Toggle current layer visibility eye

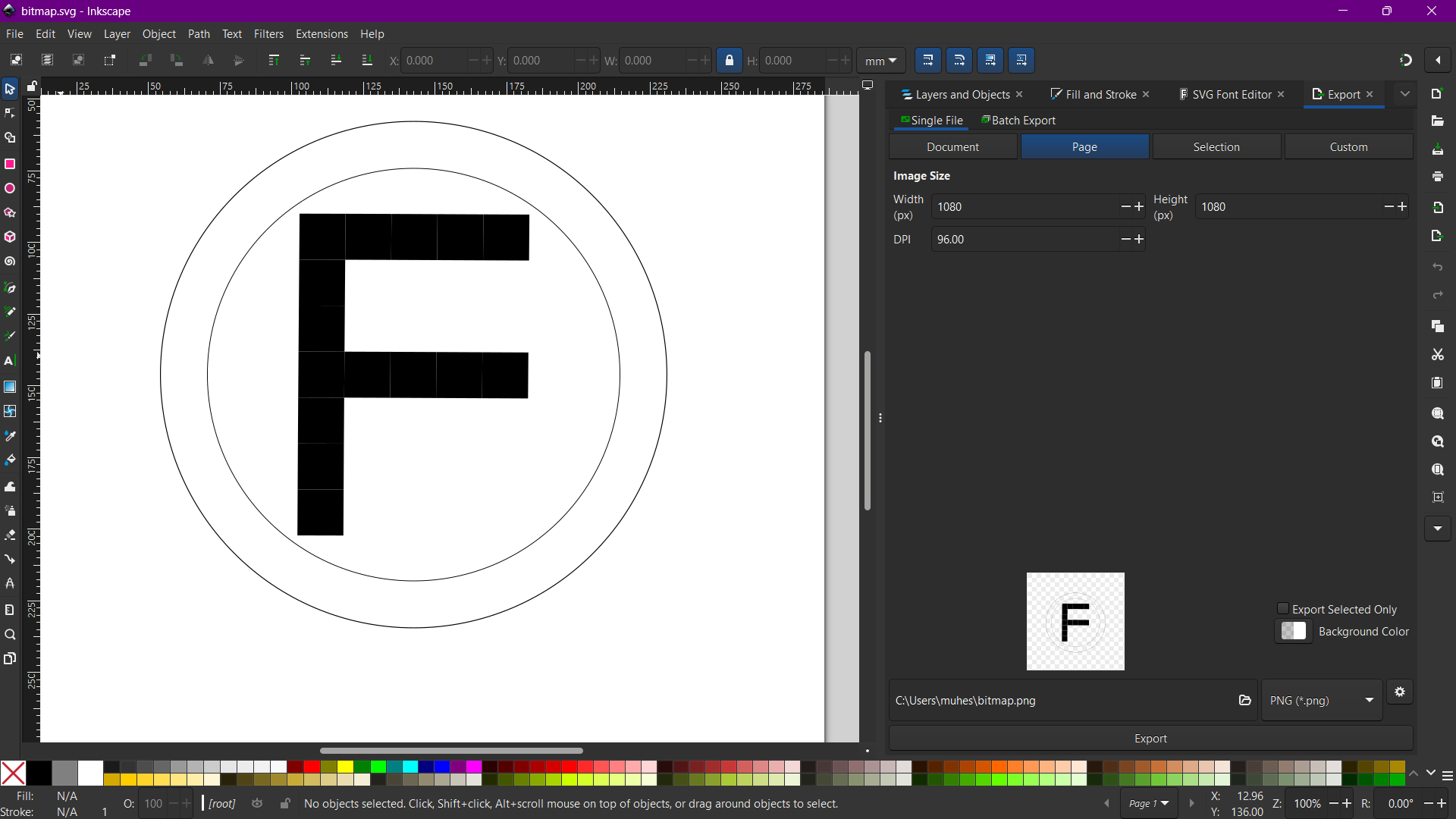point(257,804)
